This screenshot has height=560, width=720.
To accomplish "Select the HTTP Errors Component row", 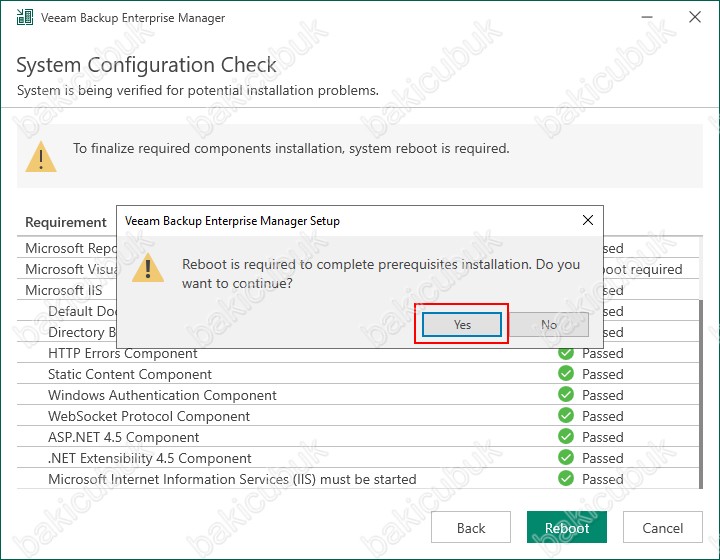I will tap(358, 353).
